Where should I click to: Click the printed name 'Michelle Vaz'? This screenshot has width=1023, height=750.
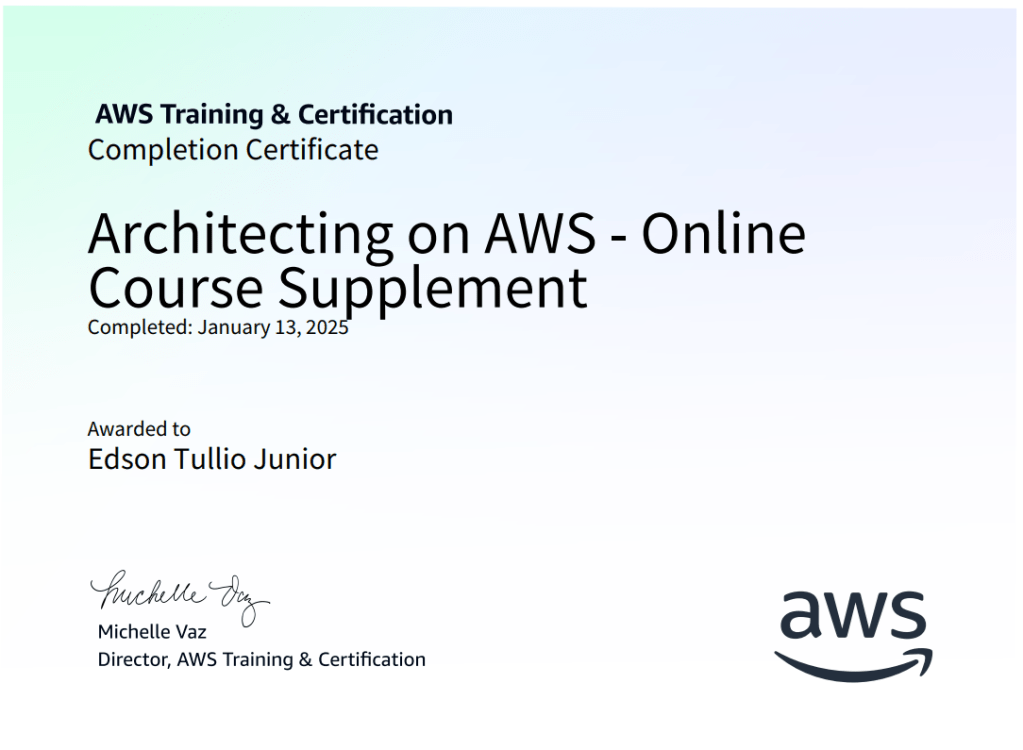[152, 632]
